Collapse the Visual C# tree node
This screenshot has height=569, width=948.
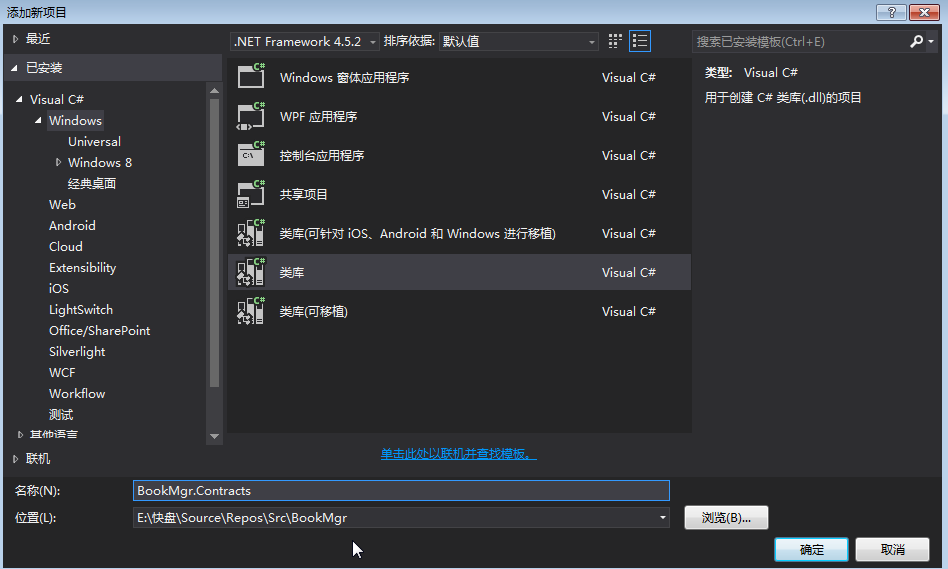(19, 99)
